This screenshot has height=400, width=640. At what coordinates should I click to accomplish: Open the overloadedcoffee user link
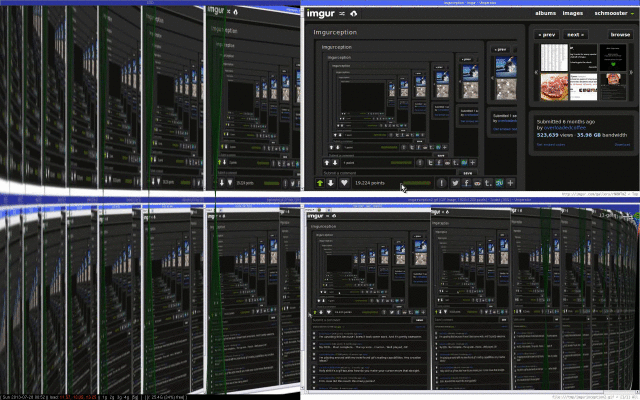[x=564, y=128]
